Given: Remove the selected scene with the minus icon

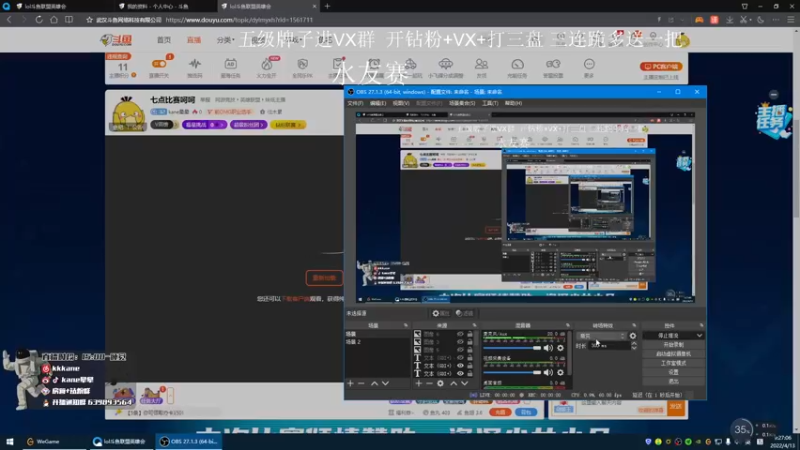Looking at the screenshot, I should 361,383.
